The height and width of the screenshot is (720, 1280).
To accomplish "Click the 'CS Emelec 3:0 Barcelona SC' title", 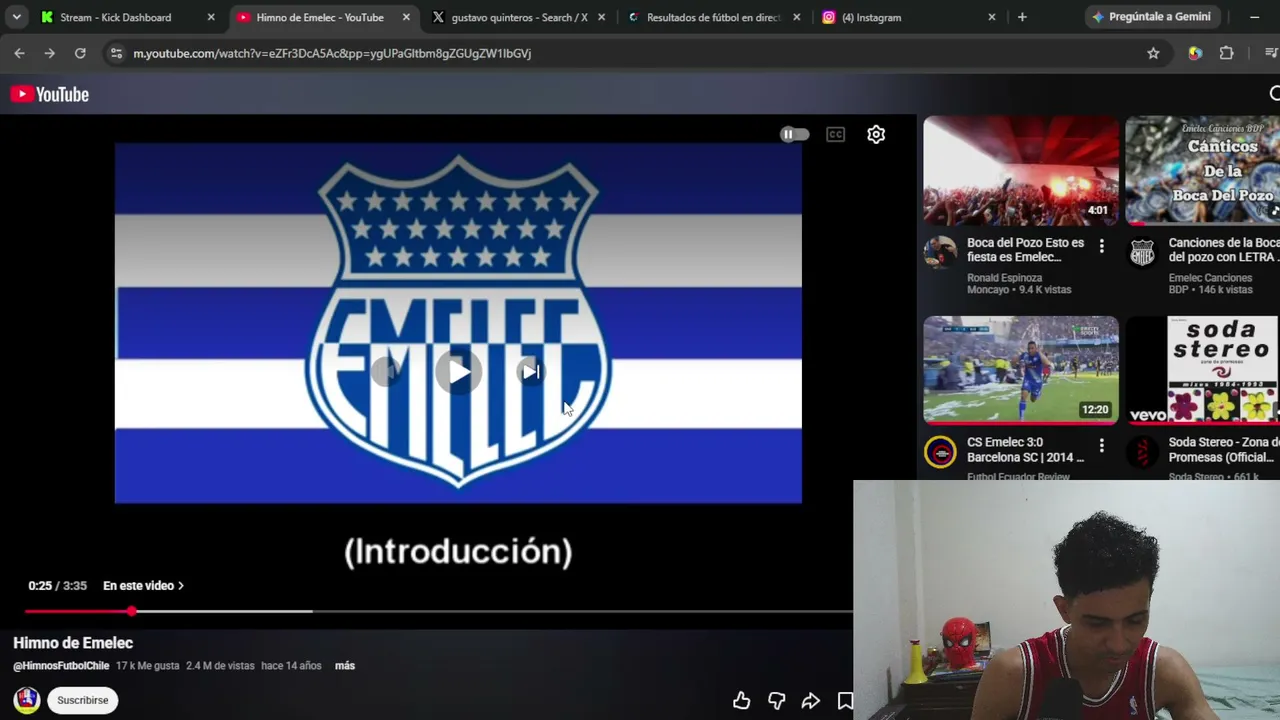I will pos(1026,450).
